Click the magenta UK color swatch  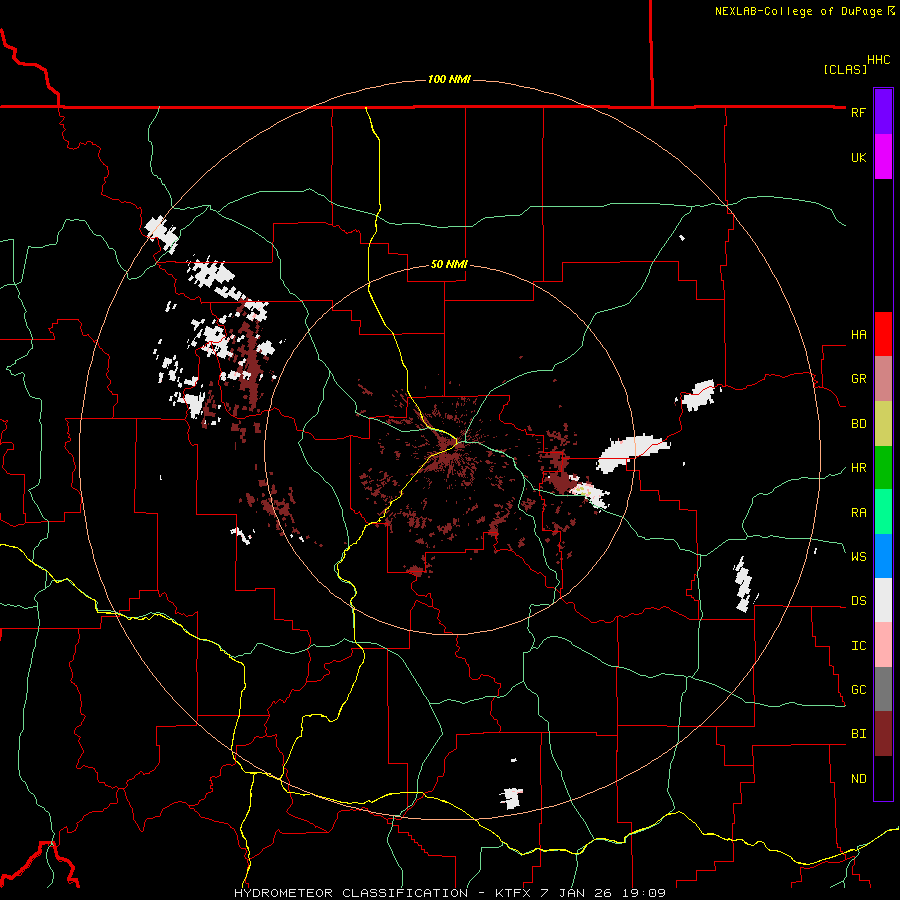[x=883, y=156]
